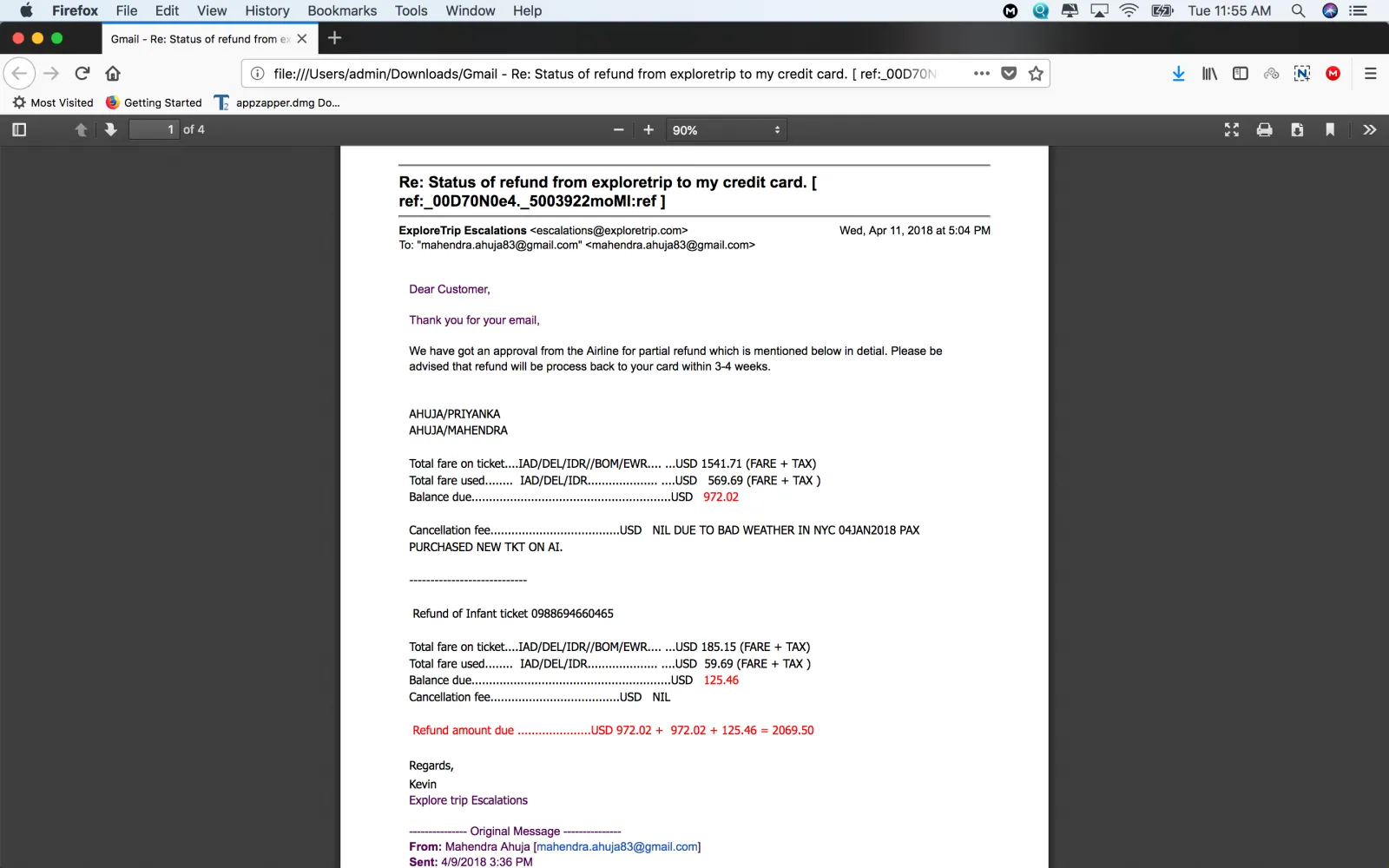Screen dimensions: 1389x868
Task: Open the PDF viewer tools chevron menu
Action: (1369, 129)
